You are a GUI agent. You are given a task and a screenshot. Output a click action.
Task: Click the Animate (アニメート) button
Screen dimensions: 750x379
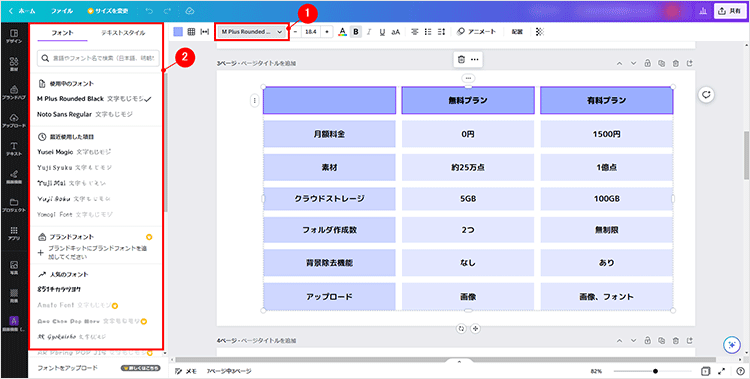(476, 32)
